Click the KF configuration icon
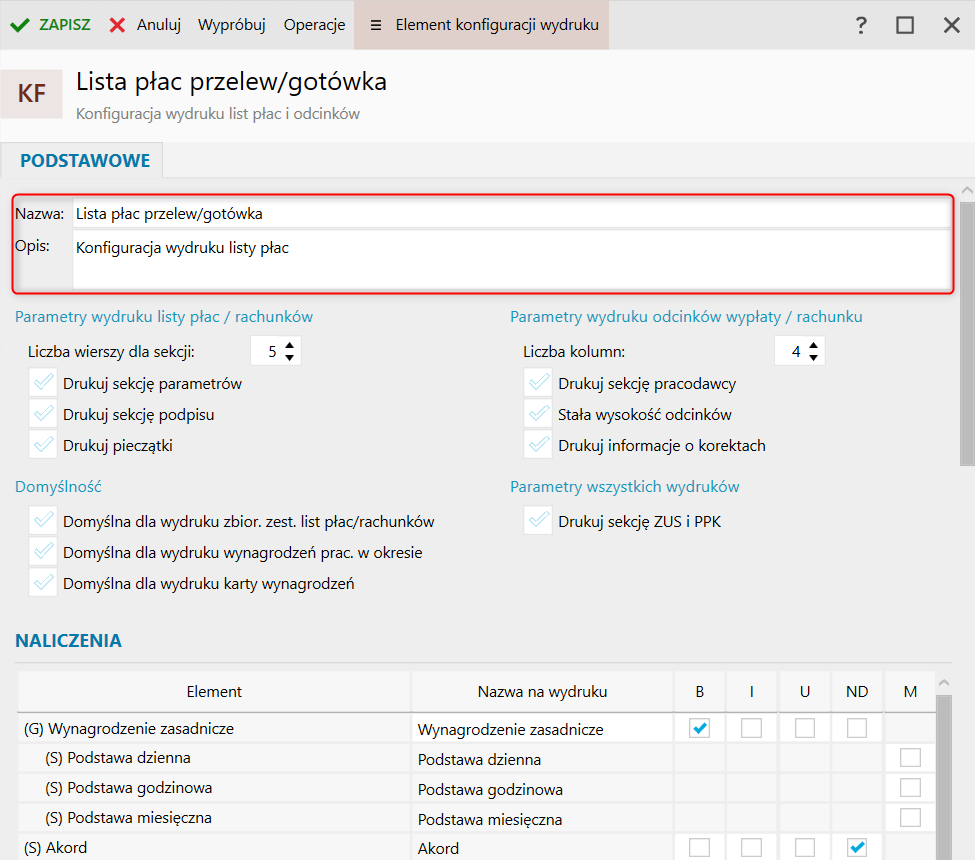The image size is (975, 860). (32, 94)
